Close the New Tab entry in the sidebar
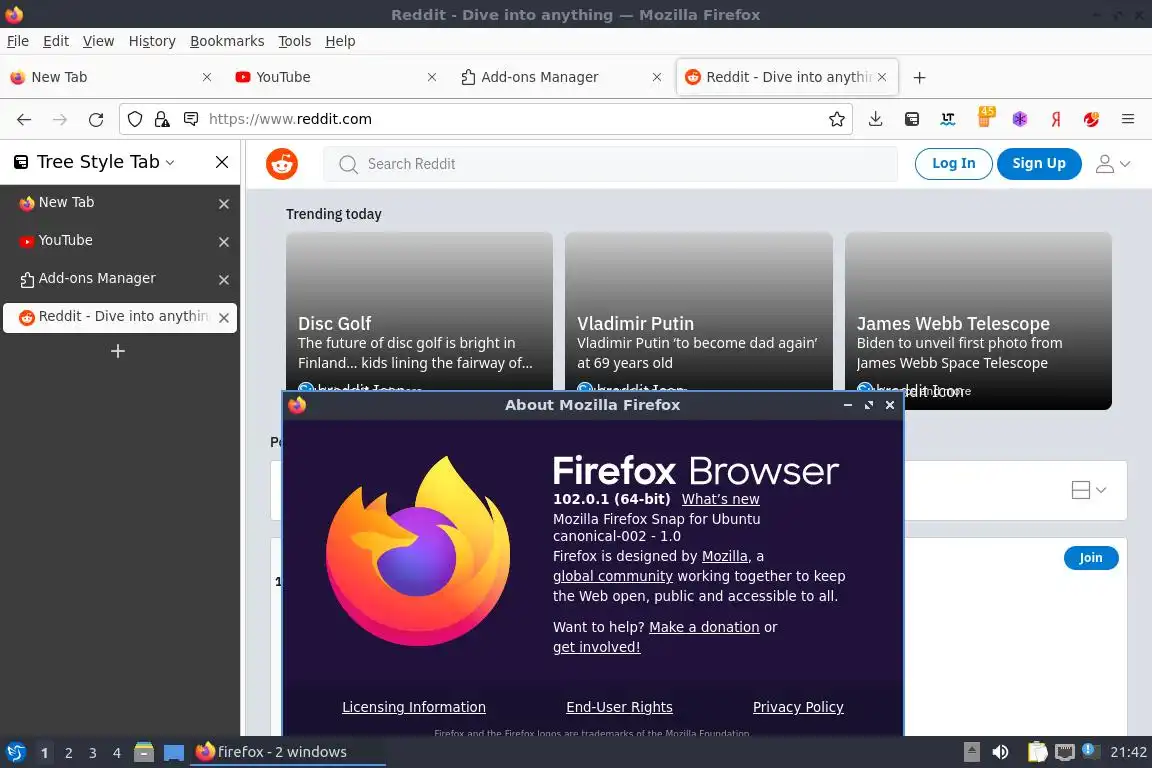The width and height of the screenshot is (1152, 768). tap(224, 204)
